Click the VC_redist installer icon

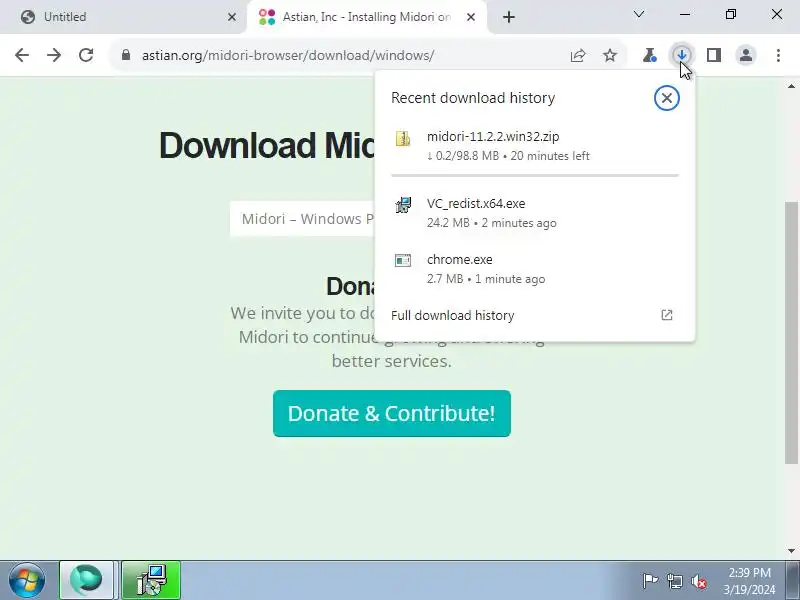(403, 205)
